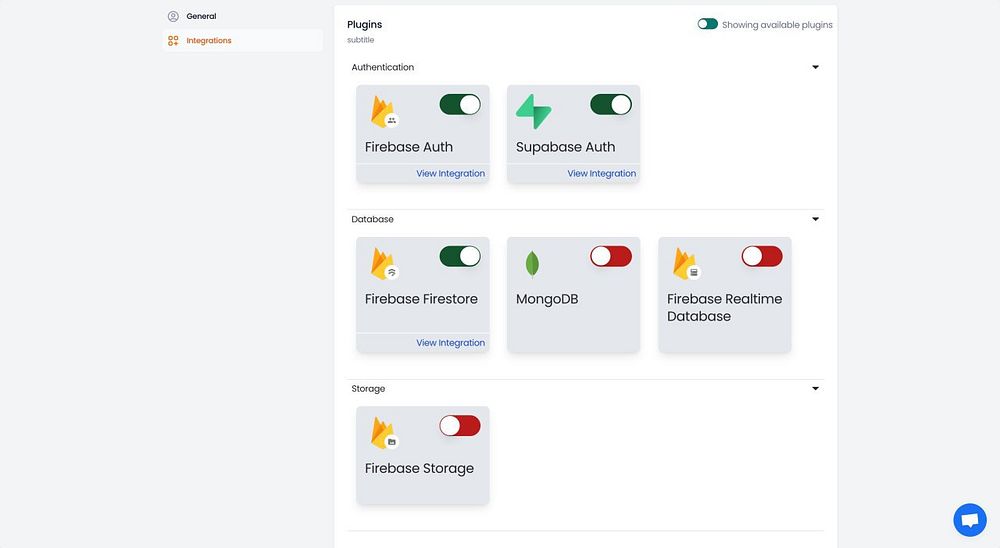The height and width of the screenshot is (548, 1000).
Task: Open the General settings tab
Action: [201, 16]
